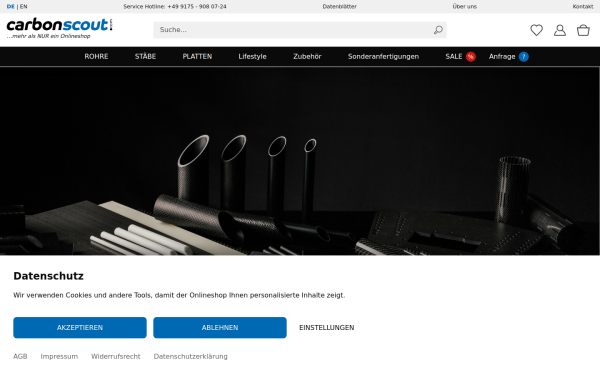Click the carbonscout logo
The width and height of the screenshot is (600, 375).
click(x=59, y=28)
